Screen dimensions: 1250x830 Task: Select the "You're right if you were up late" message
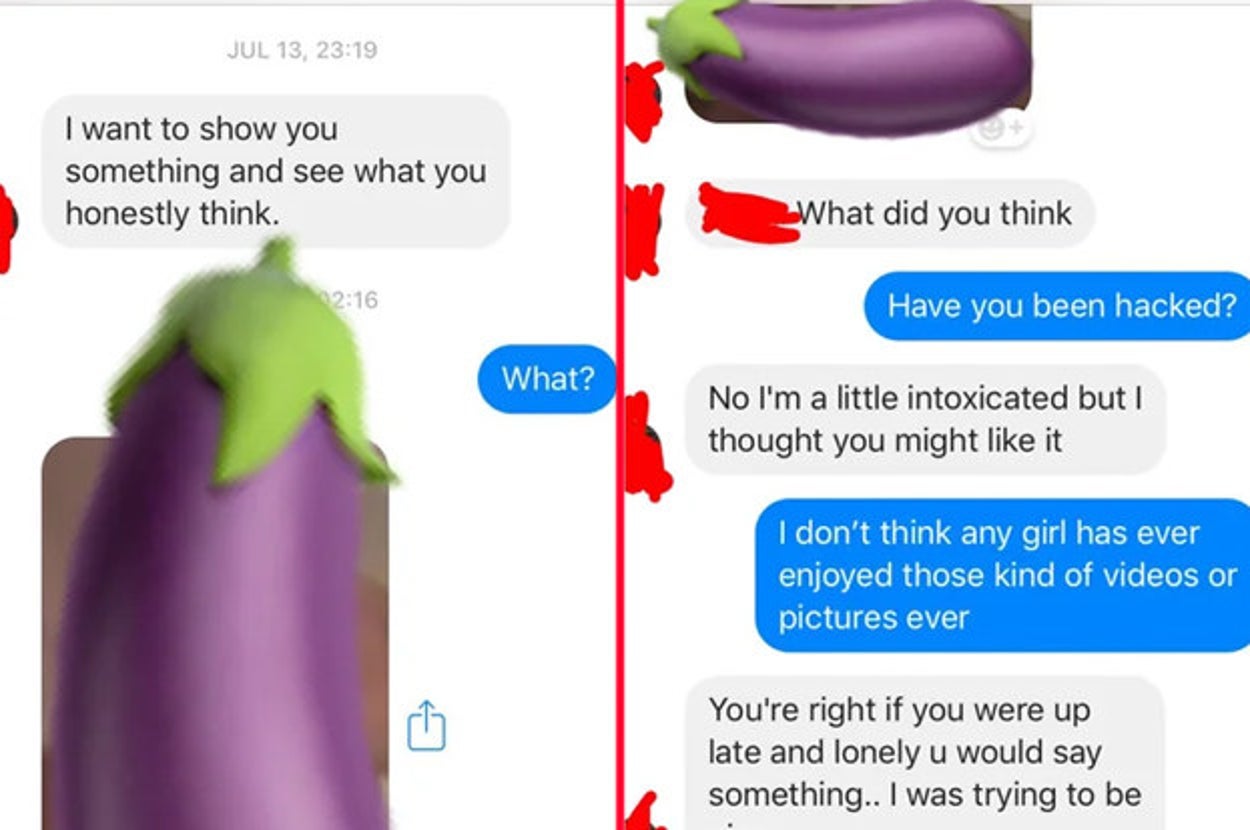925,753
